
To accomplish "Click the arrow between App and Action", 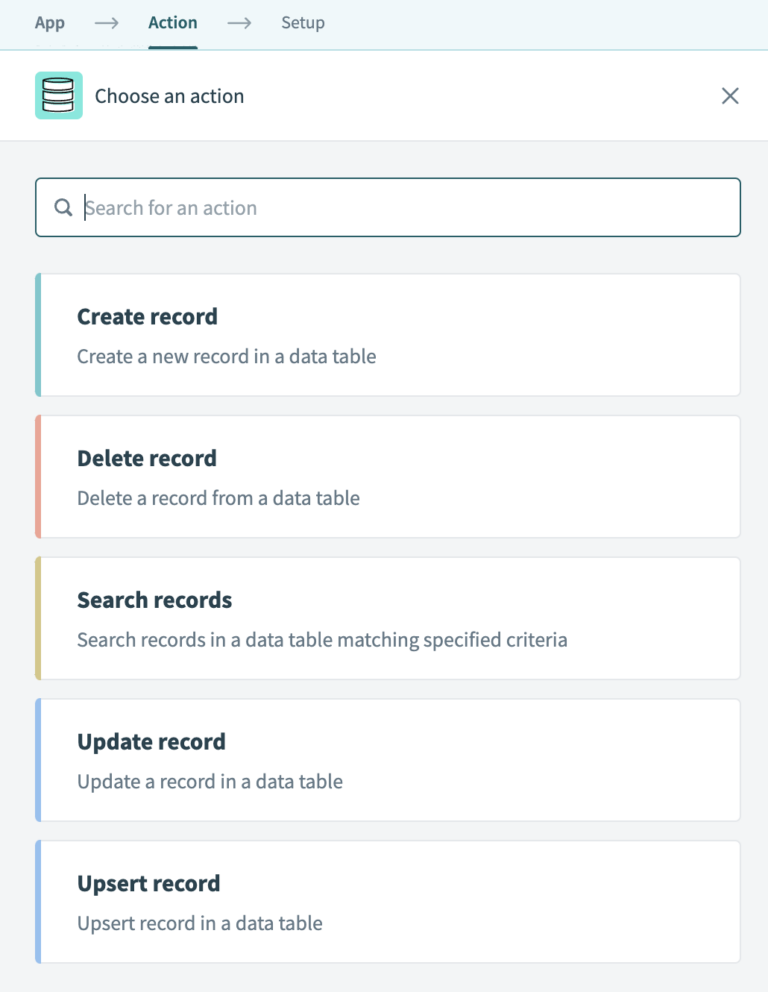I will coord(107,22).
